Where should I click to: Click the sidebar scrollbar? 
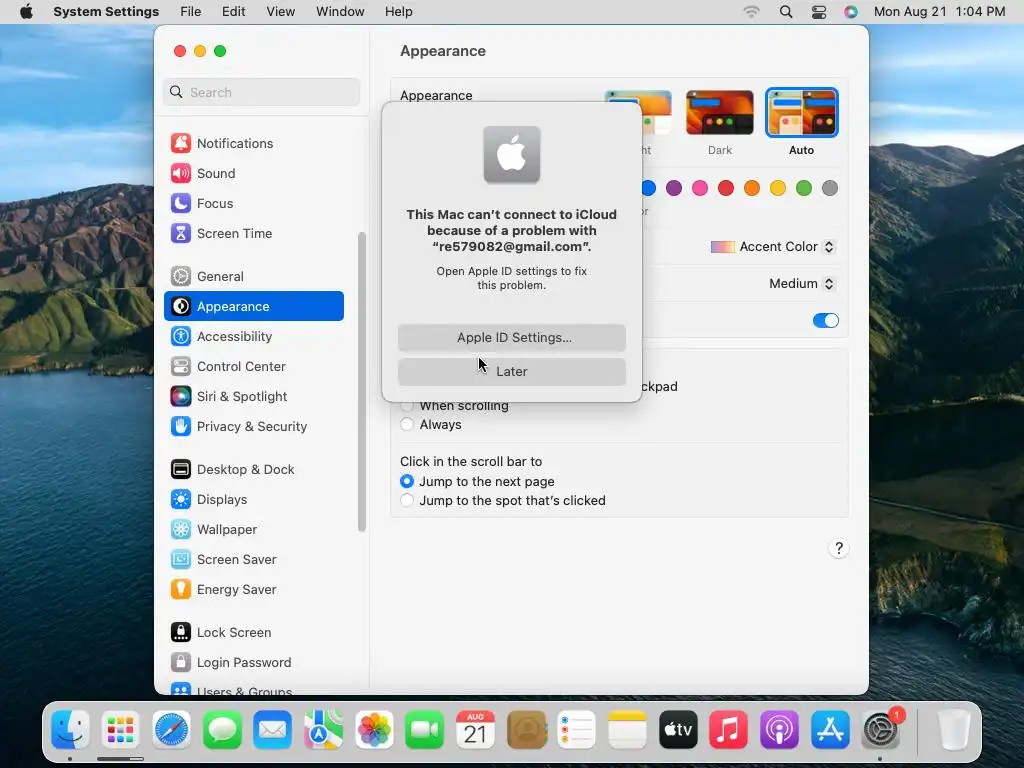tap(362, 382)
